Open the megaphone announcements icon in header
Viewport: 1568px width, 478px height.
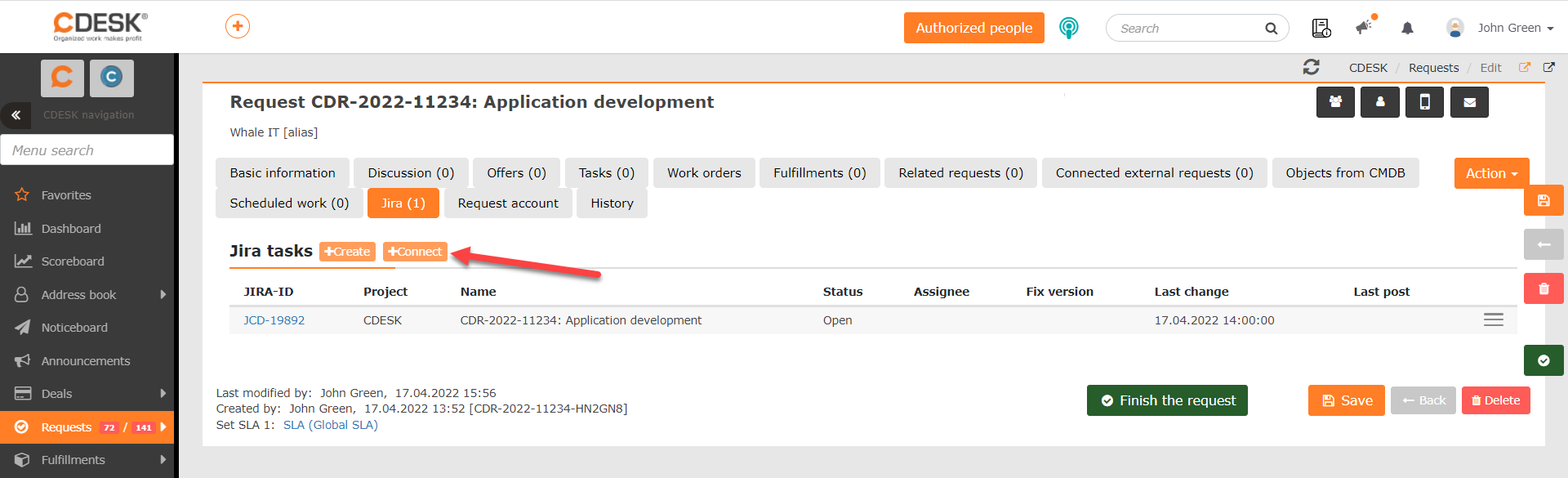(1365, 27)
